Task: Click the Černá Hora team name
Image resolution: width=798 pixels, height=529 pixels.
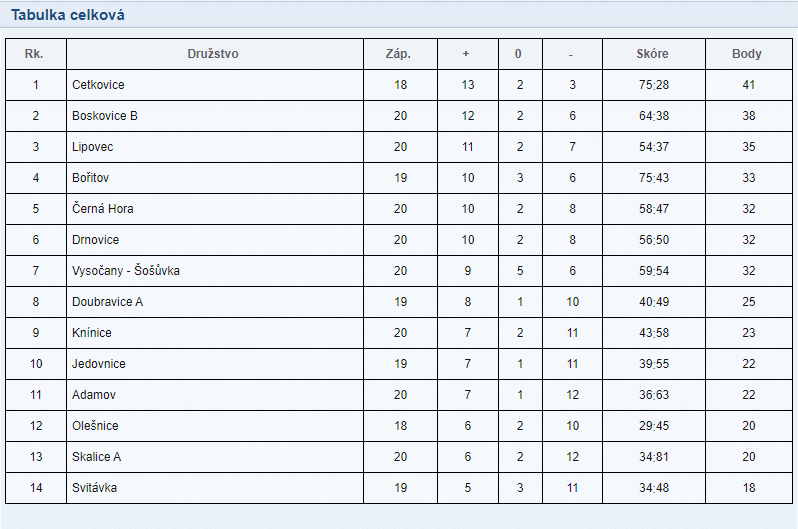Action: pyautogui.click(x=103, y=209)
